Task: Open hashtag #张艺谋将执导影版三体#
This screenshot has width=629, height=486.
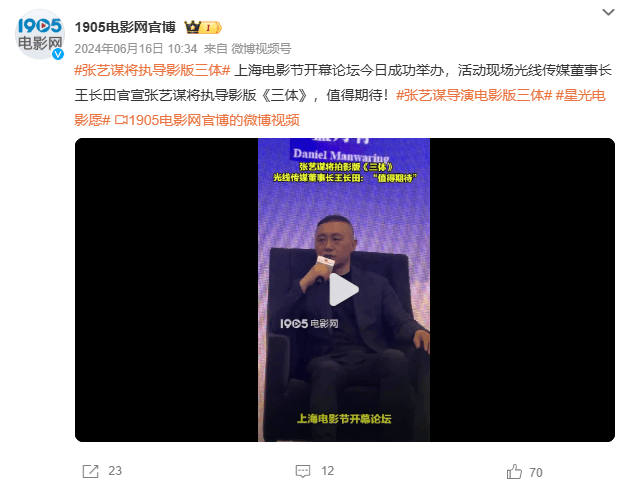Action: 152,71
